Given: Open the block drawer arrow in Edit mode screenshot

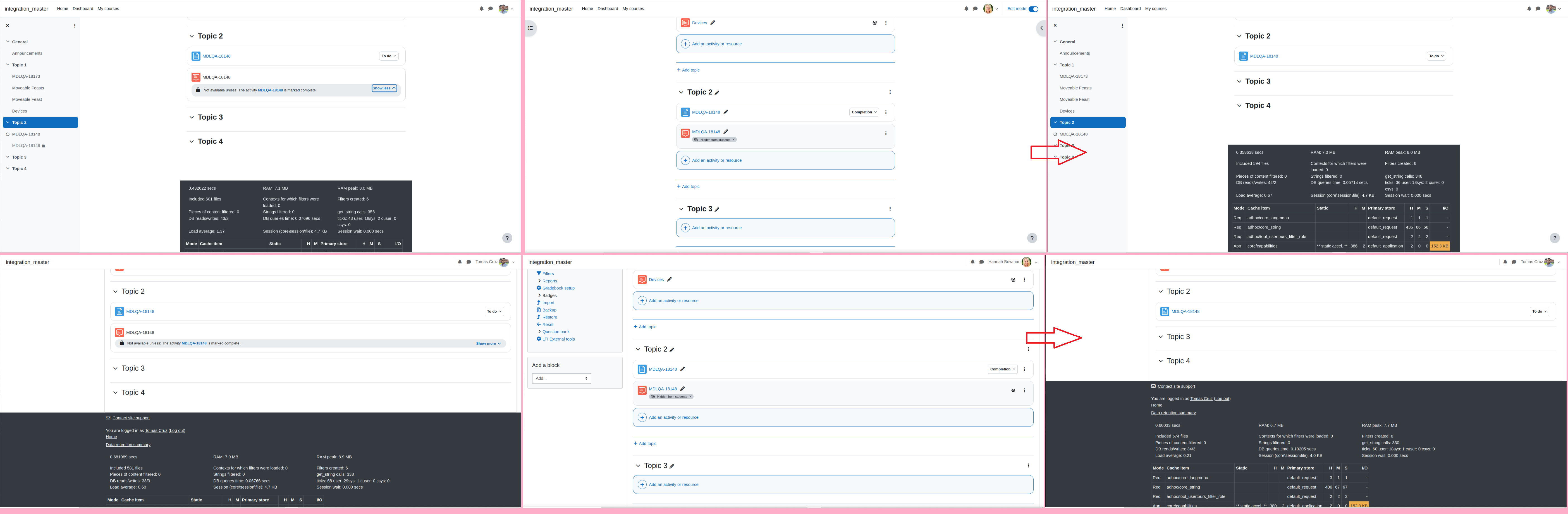Looking at the screenshot, I should (x=1041, y=28).
